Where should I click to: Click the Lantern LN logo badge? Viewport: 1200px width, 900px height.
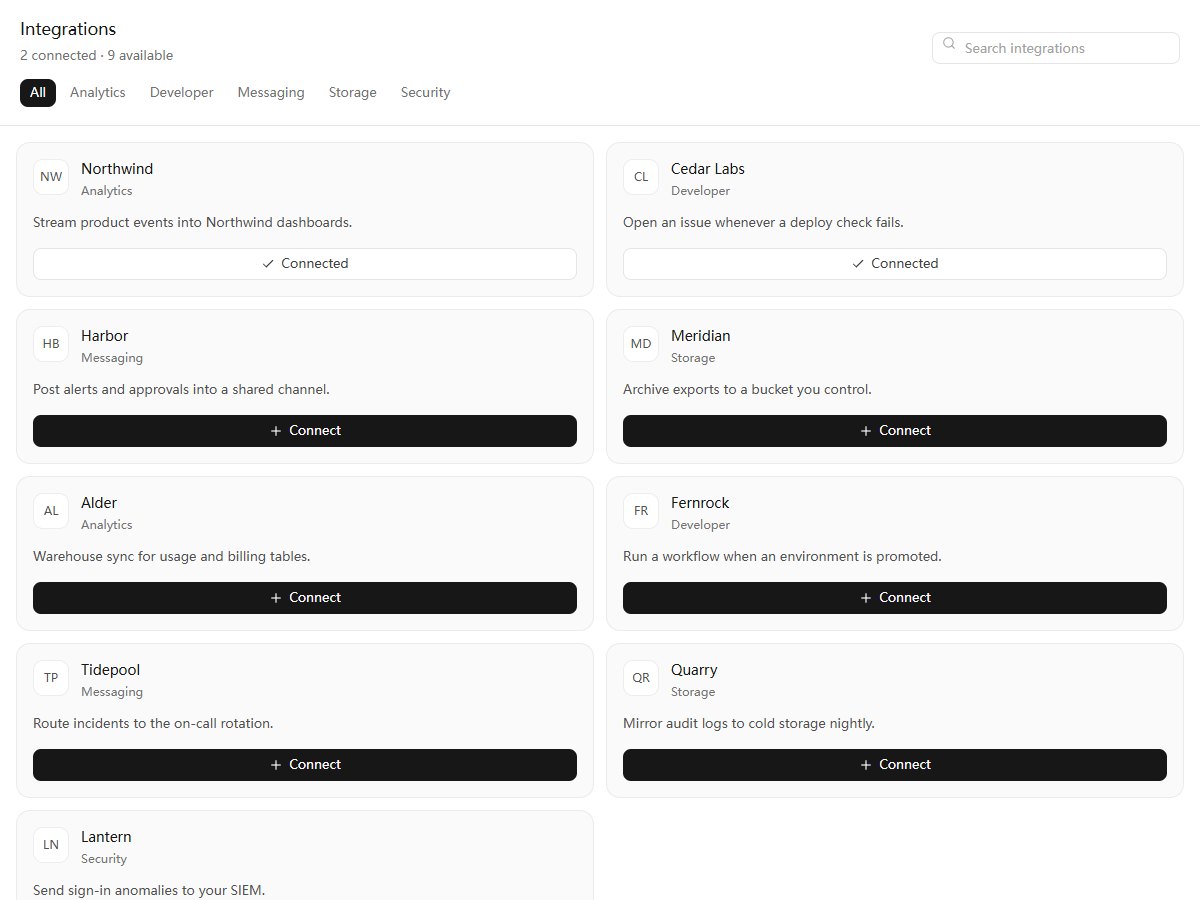(x=51, y=845)
